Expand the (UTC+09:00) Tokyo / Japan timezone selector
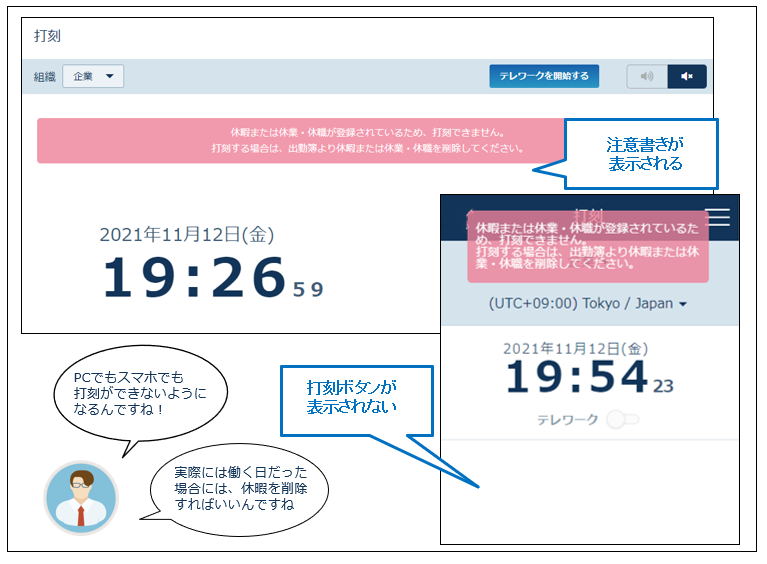 point(588,304)
